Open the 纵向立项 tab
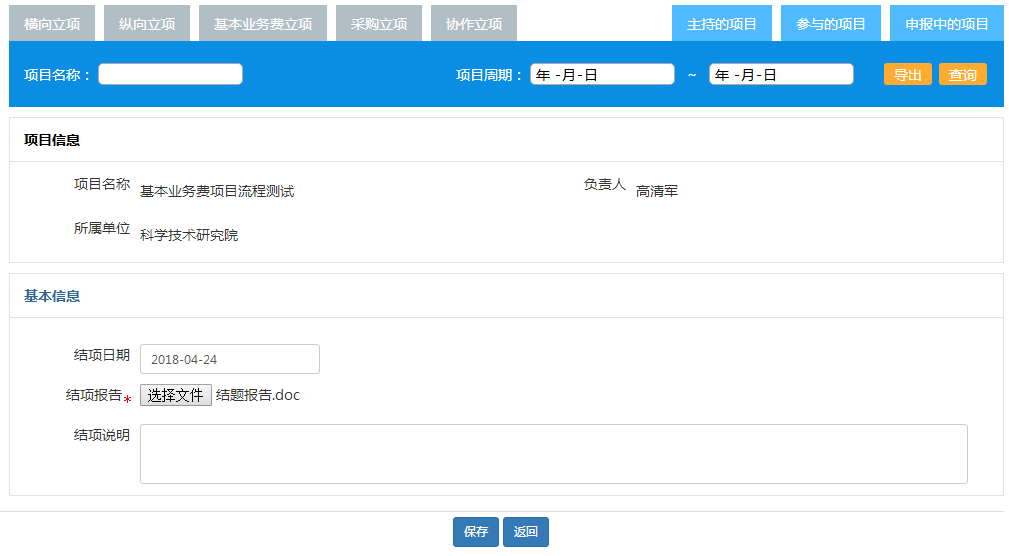The width and height of the screenshot is (1009, 556). click(x=147, y=24)
